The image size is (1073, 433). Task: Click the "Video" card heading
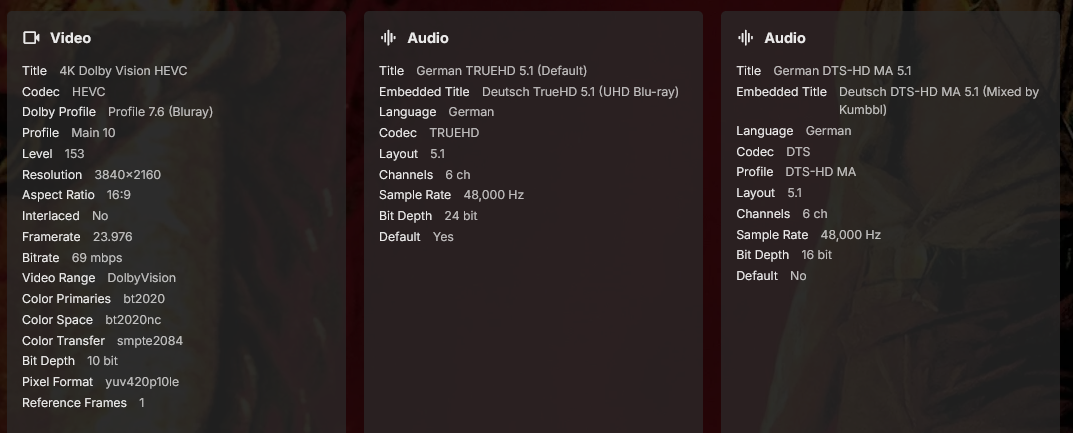tap(70, 38)
